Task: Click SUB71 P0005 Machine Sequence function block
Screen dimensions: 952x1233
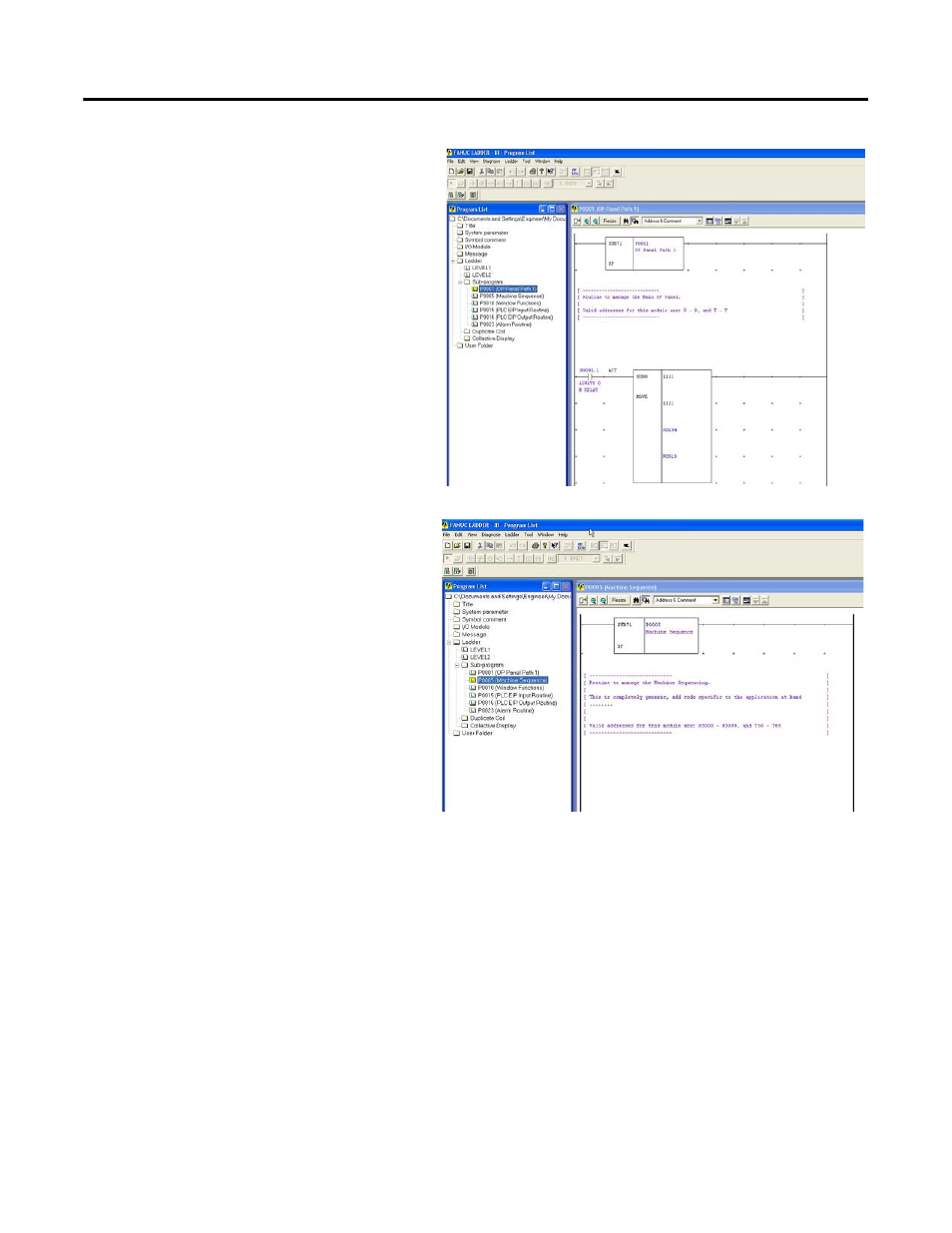Action: (656, 636)
